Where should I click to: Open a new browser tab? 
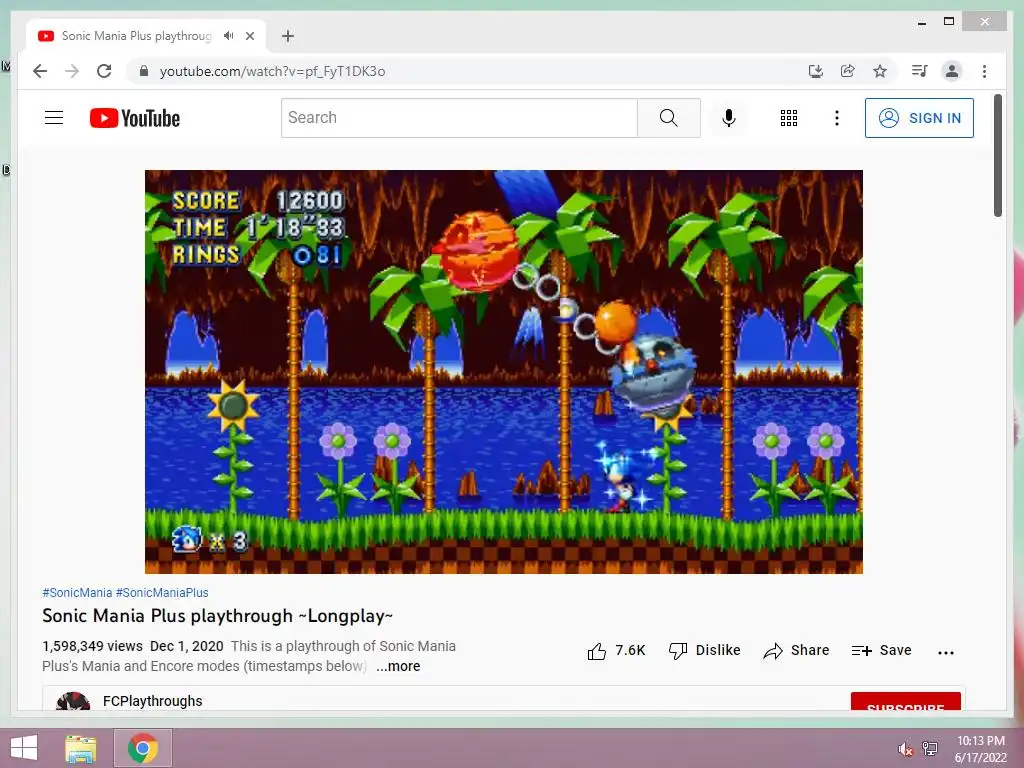(288, 36)
